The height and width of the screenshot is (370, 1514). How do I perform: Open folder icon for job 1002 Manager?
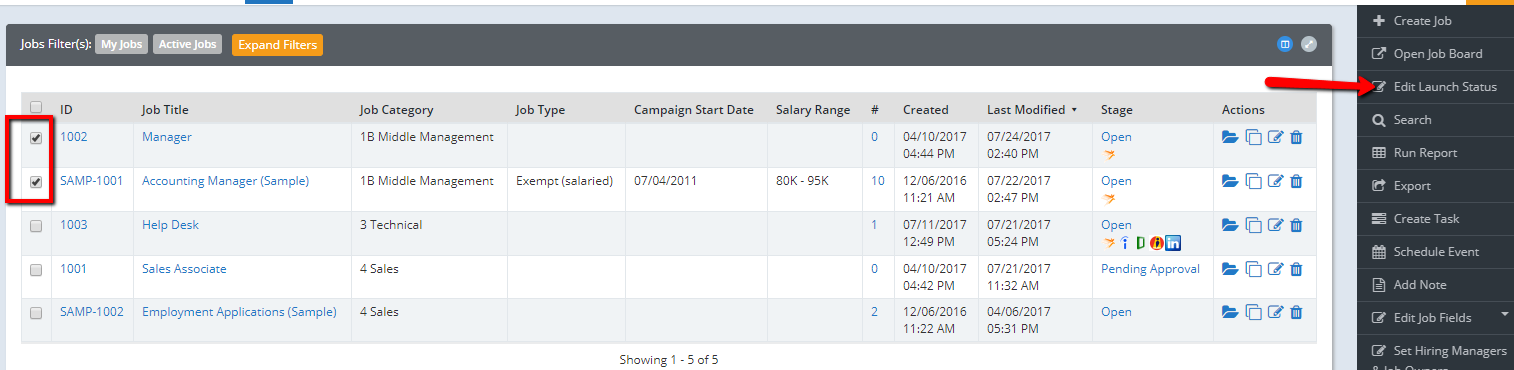click(x=1231, y=137)
